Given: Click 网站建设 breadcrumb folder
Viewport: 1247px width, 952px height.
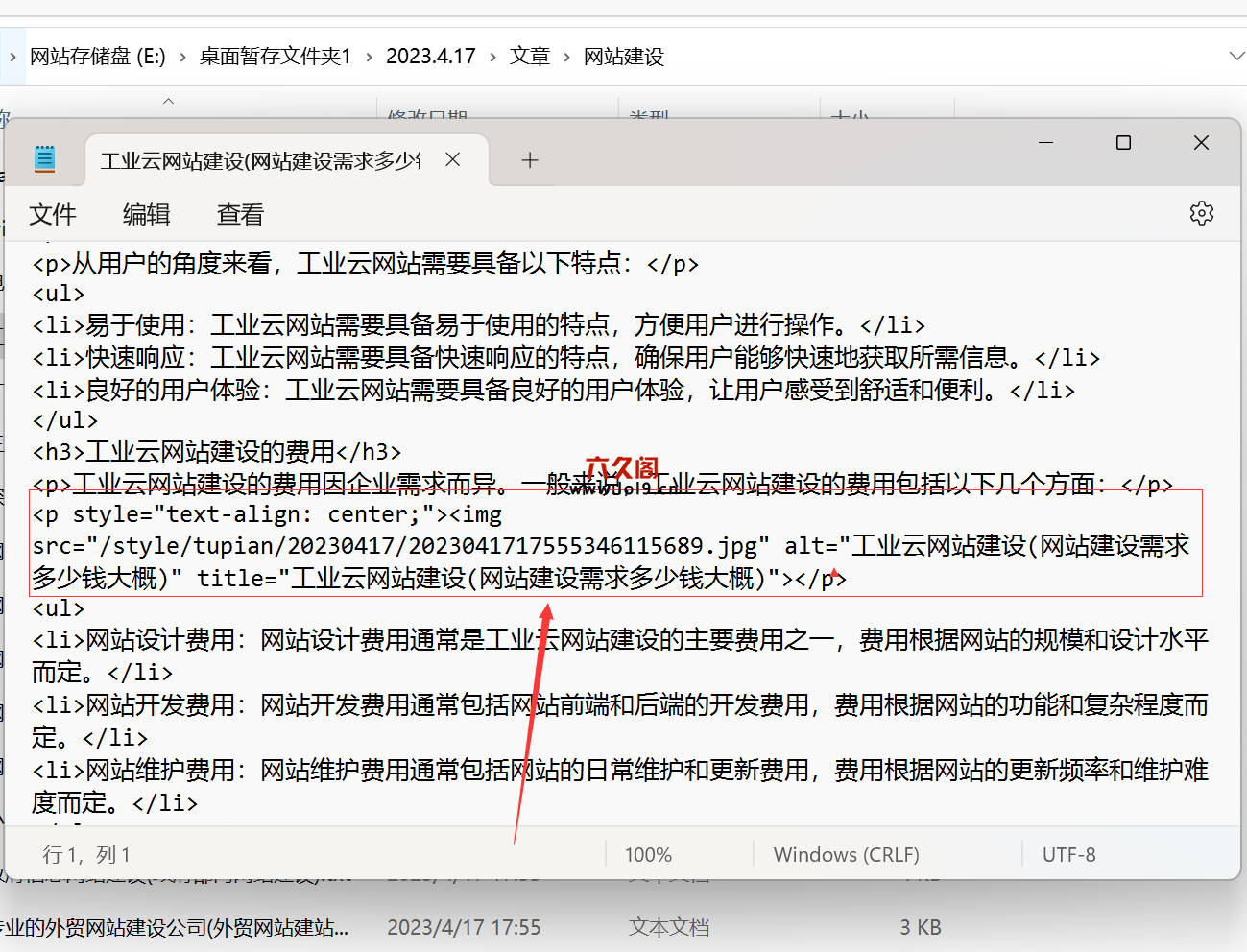Looking at the screenshot, I should (x=623, y=57).
